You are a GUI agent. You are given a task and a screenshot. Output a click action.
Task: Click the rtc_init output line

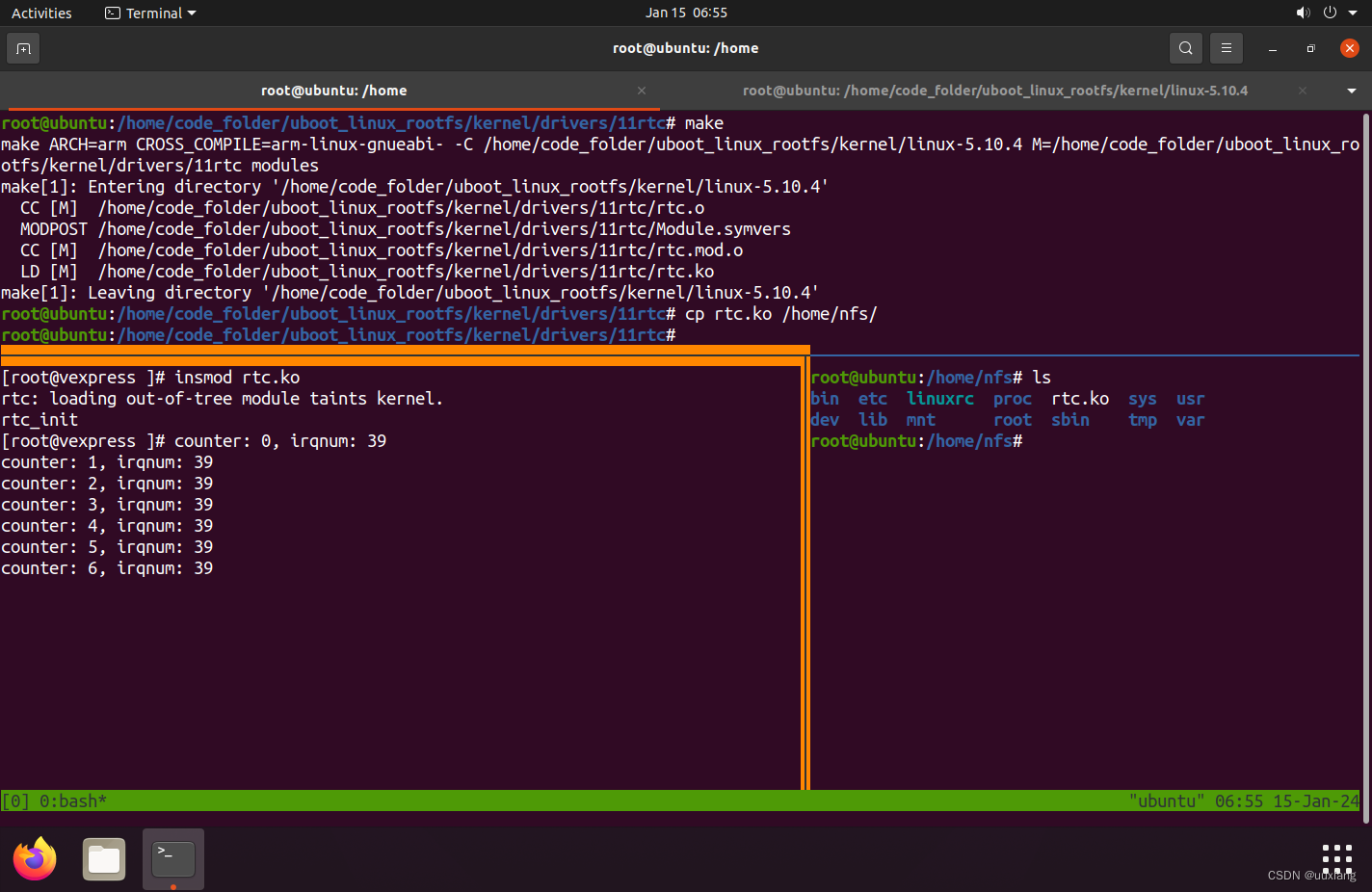pyautogui.click(x=40, y=420)
